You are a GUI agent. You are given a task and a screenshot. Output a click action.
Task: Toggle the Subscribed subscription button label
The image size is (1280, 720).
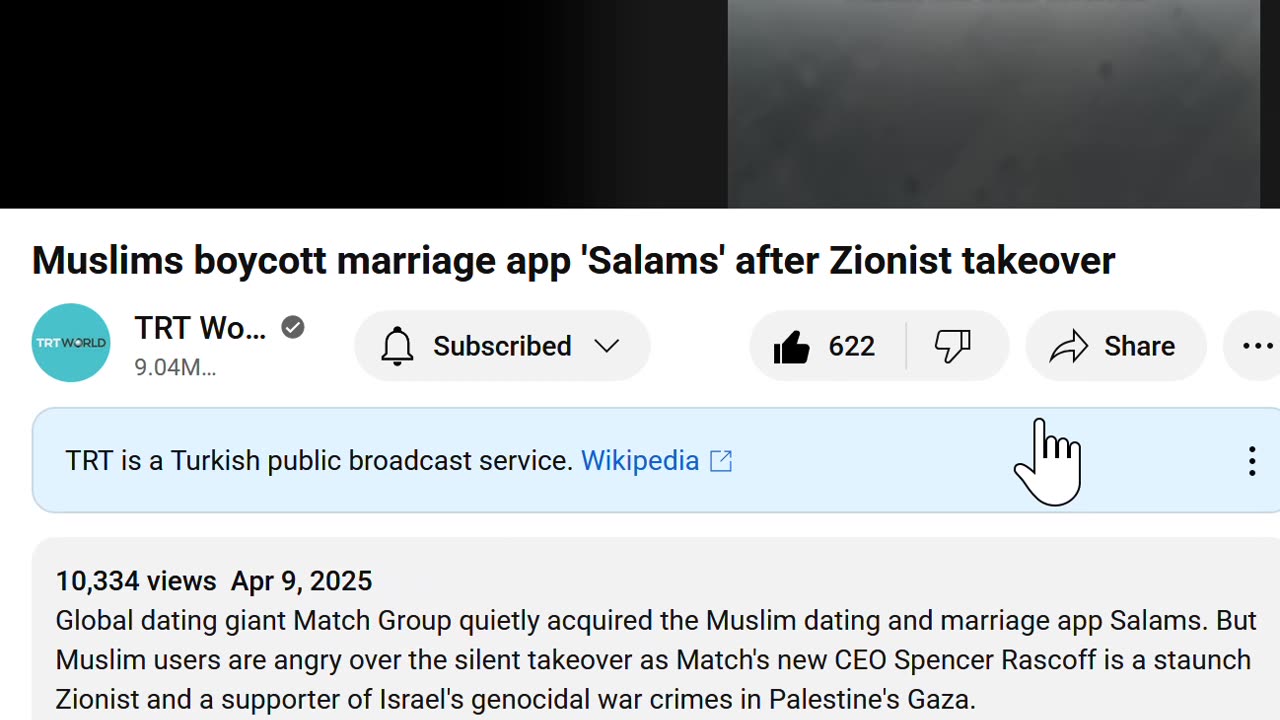click(502, 346)
